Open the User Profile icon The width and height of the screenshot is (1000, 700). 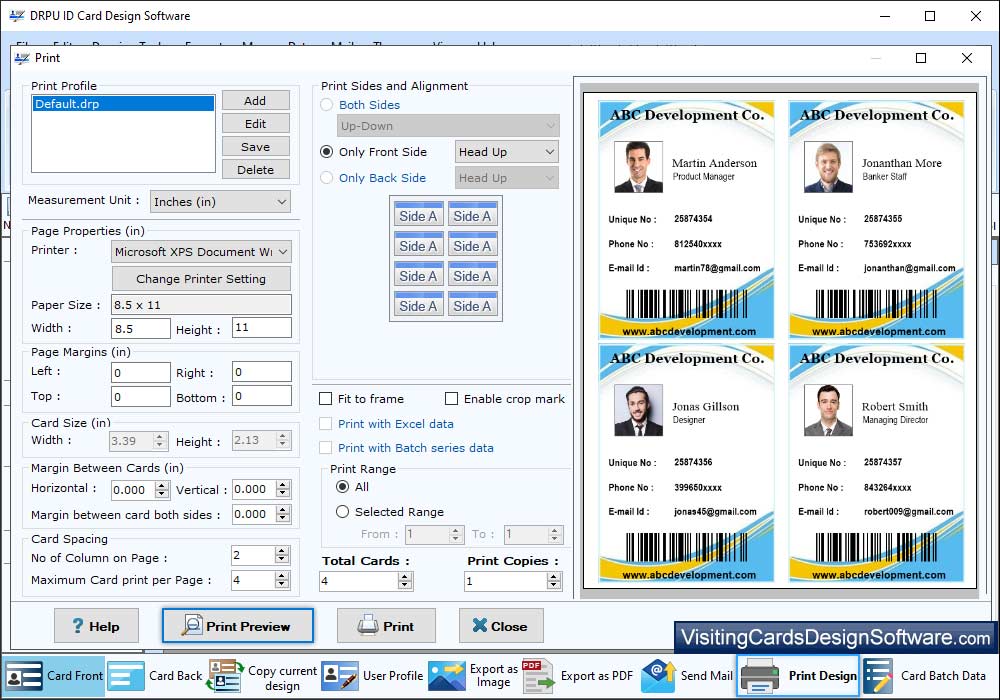click(339, 676)
